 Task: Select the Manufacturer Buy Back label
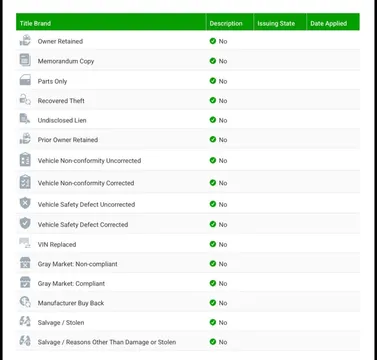point(71,303)
